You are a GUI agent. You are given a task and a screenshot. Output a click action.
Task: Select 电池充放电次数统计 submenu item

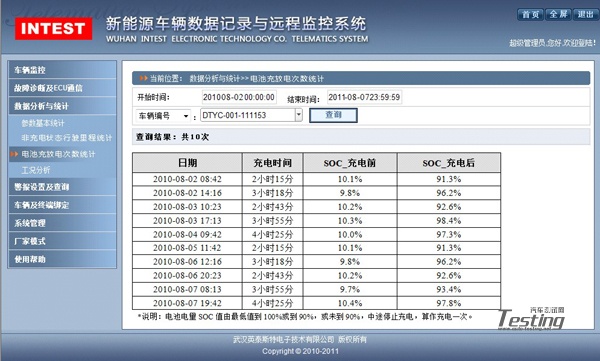tap(58, 154)
